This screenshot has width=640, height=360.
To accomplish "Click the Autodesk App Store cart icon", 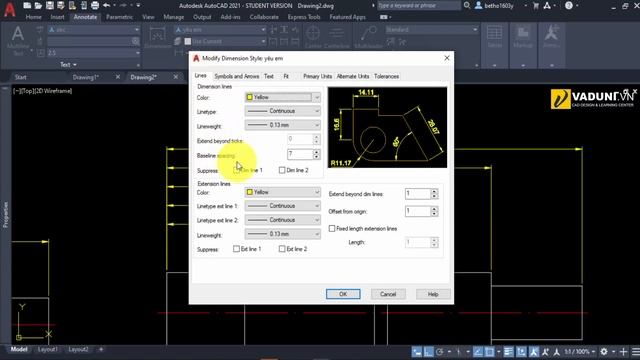I will point(536,6).
